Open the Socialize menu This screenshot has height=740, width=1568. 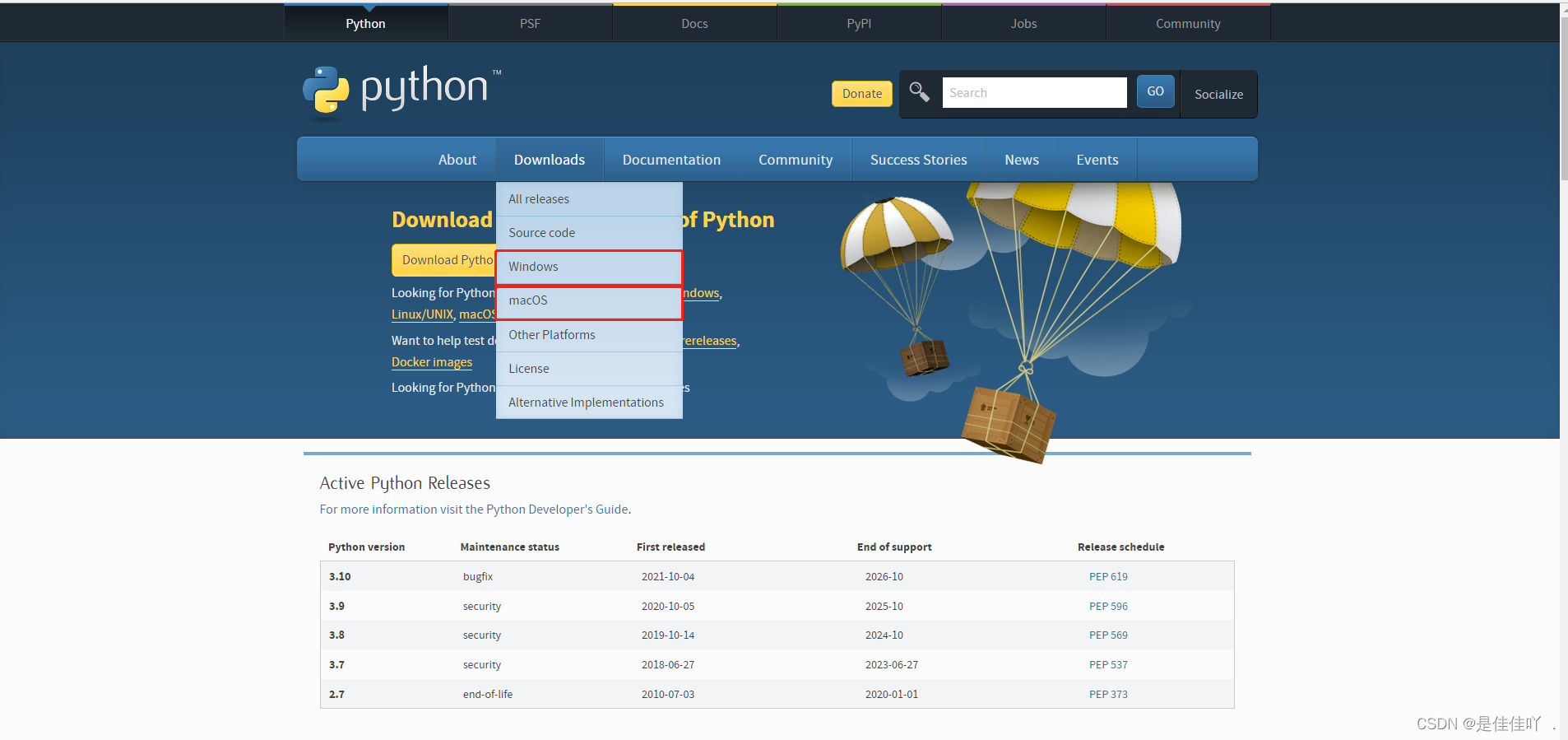1218,95
